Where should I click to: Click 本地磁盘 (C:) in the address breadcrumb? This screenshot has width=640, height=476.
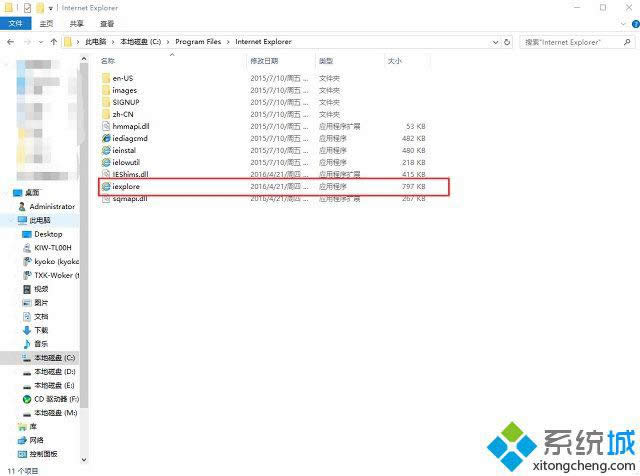[140, 42]
